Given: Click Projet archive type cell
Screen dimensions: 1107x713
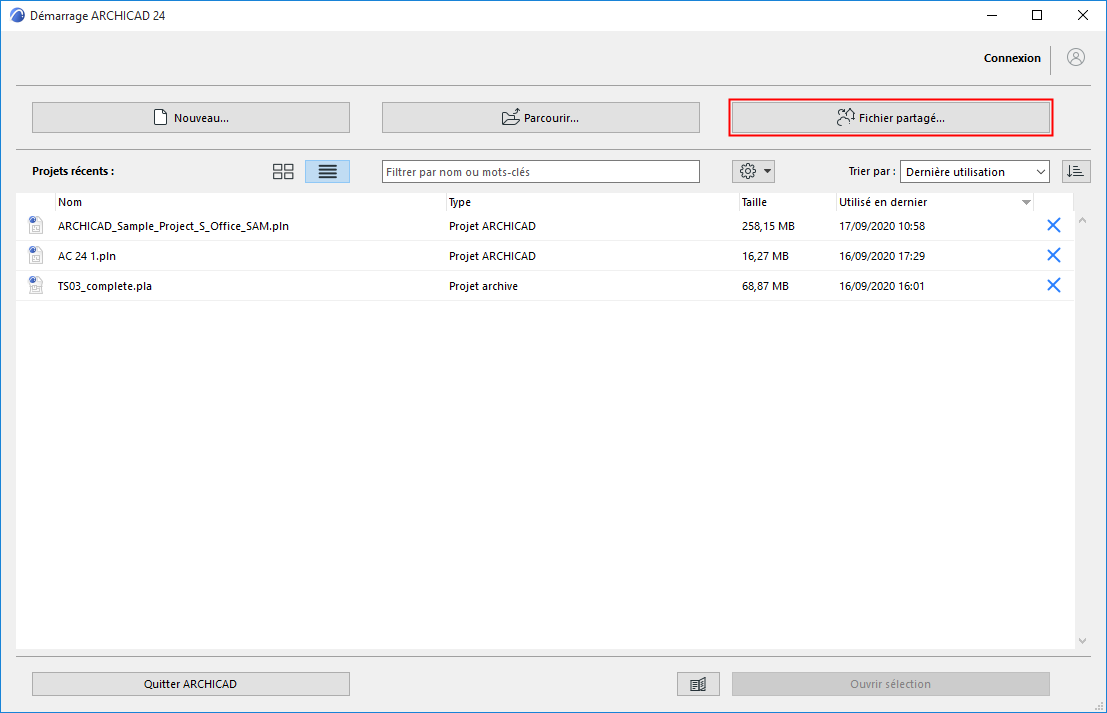Looking at the screenshot, I should (x=484, y=287).
